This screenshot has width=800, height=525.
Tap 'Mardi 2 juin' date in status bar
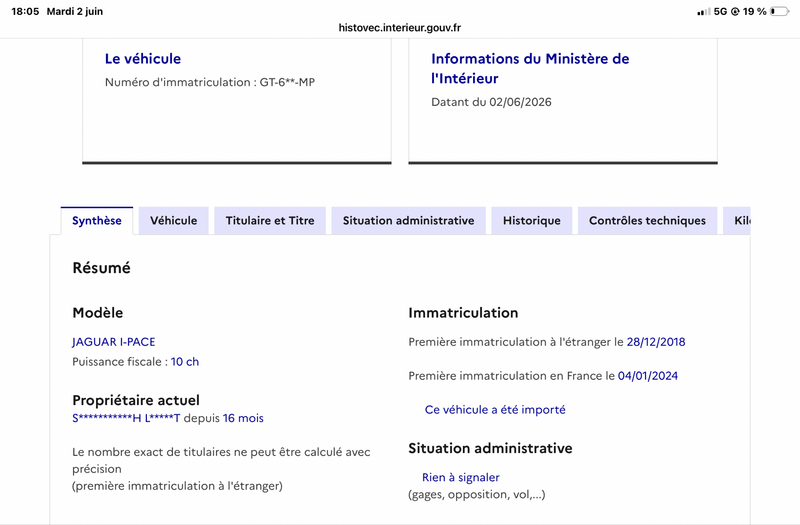74,11
